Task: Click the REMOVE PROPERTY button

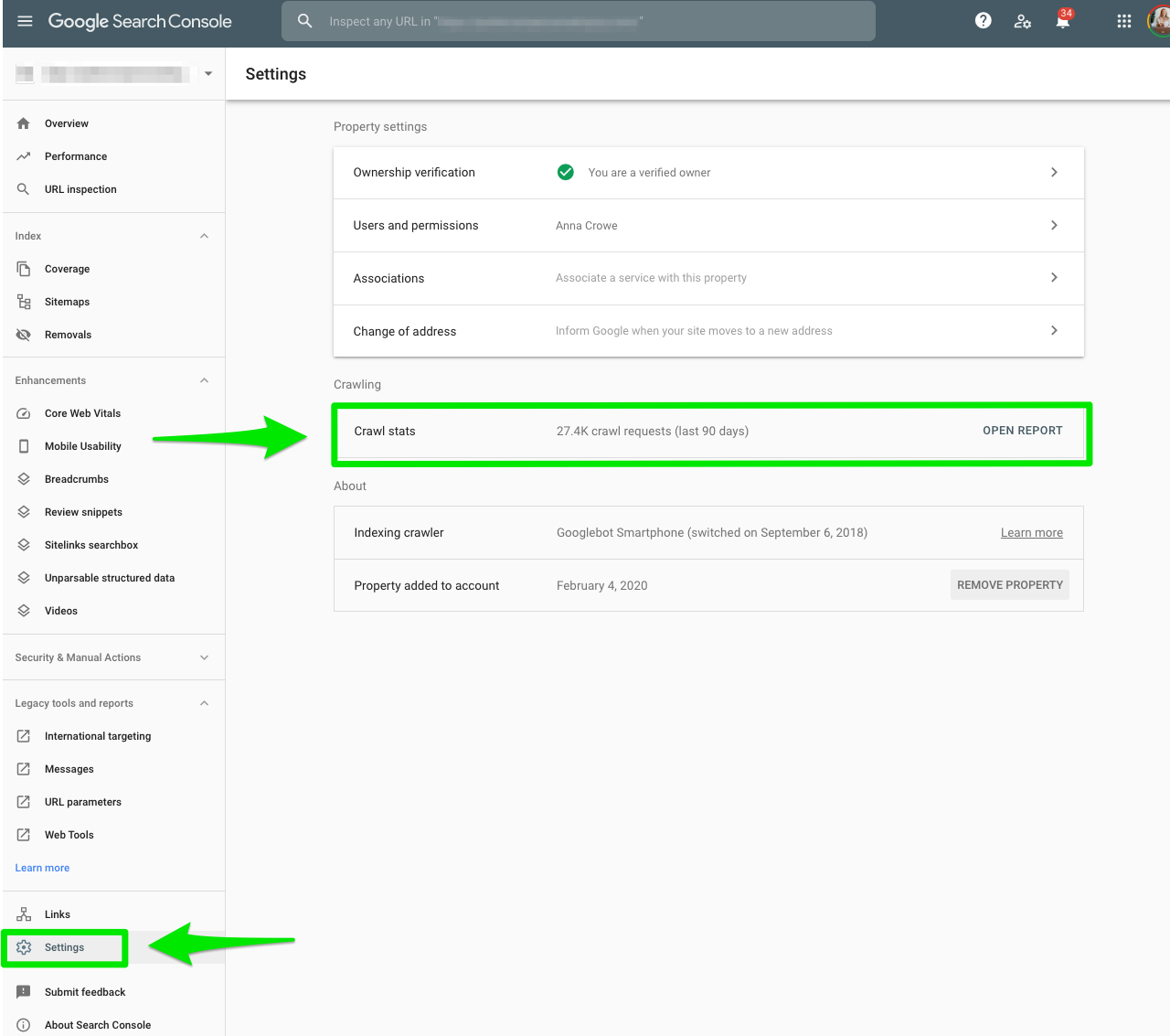Action: click(1010, 585)
